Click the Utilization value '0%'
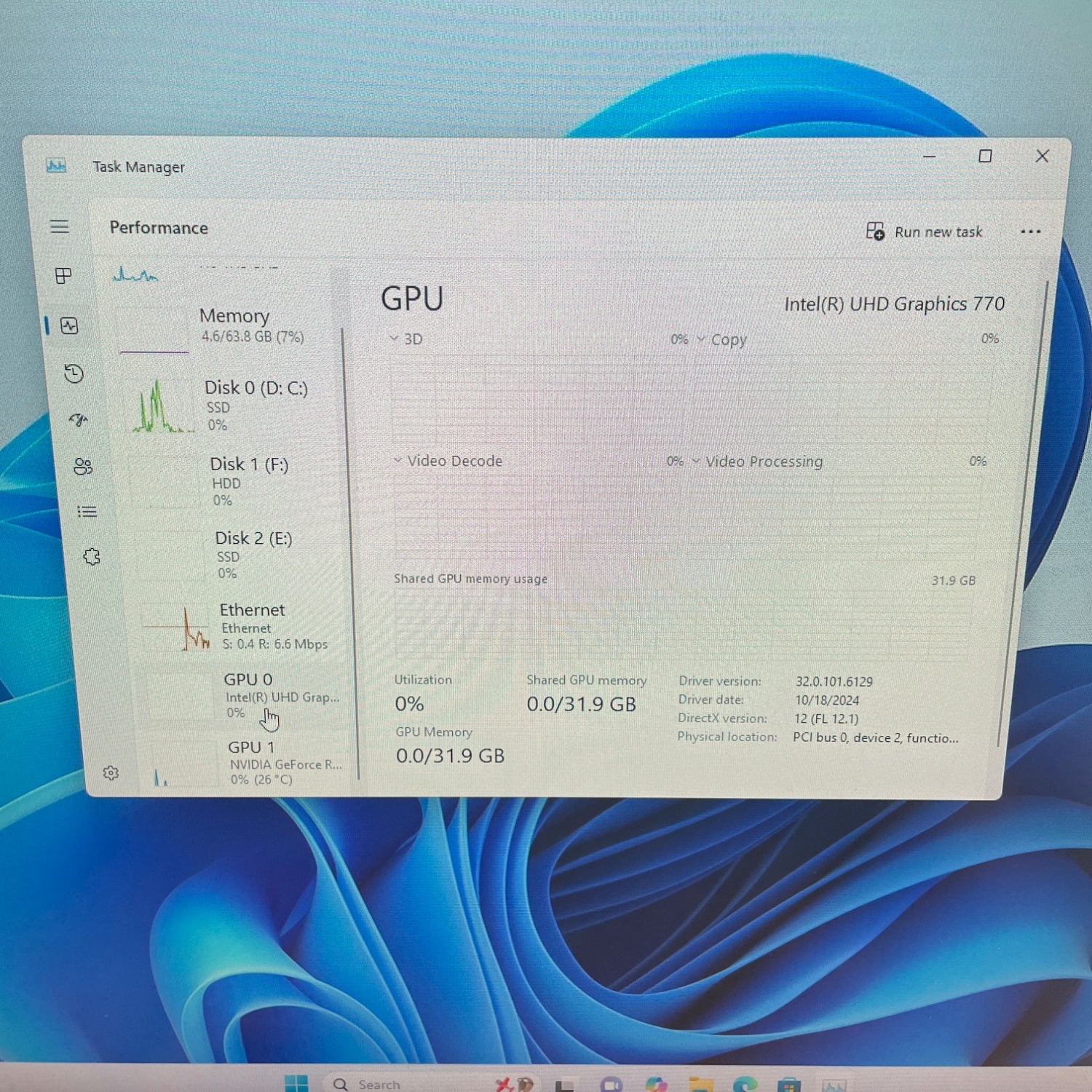The width and height of the screenshot is (1092, 1092). point(409,704)
